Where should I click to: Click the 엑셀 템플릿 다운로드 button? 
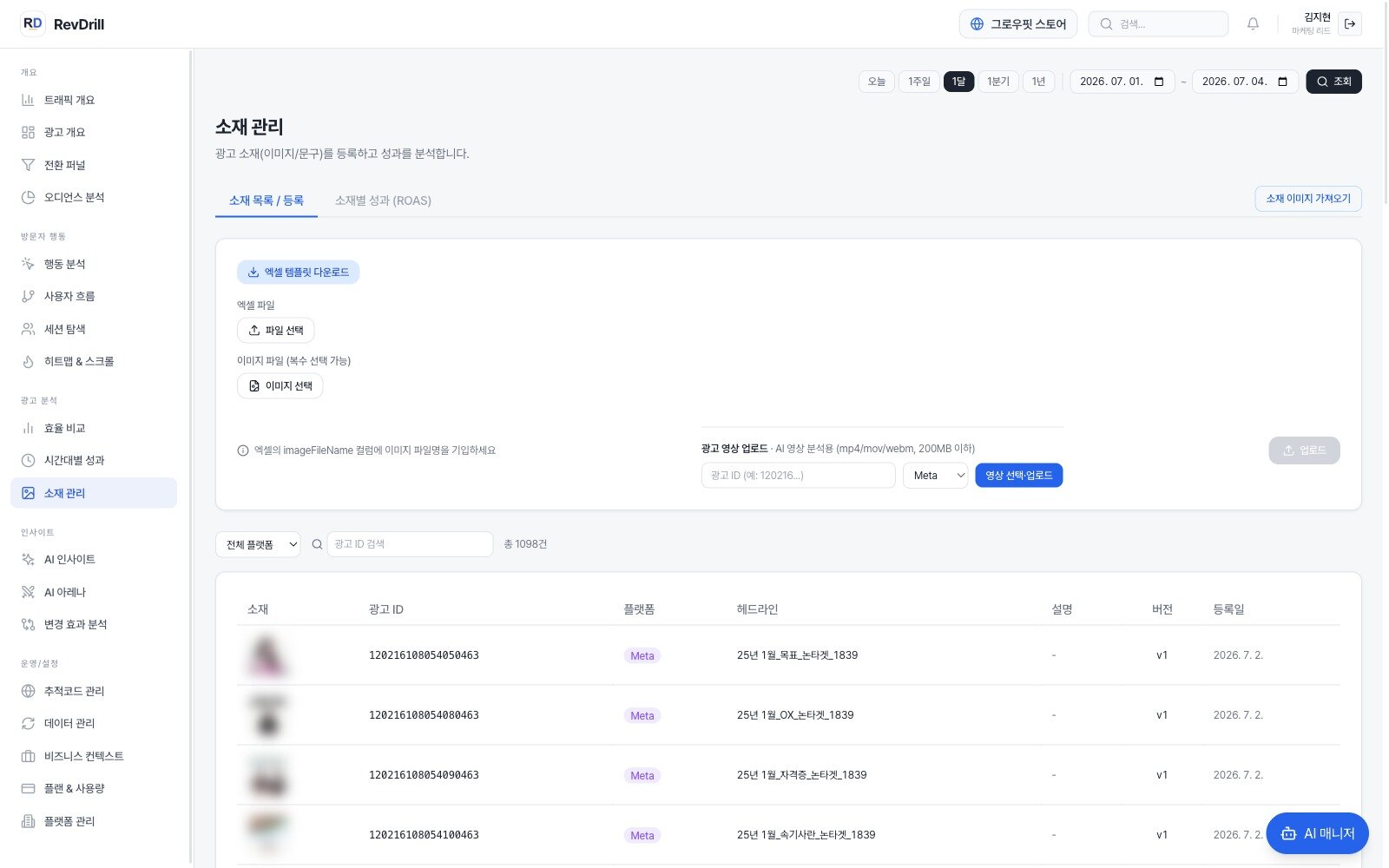[298, 273]
